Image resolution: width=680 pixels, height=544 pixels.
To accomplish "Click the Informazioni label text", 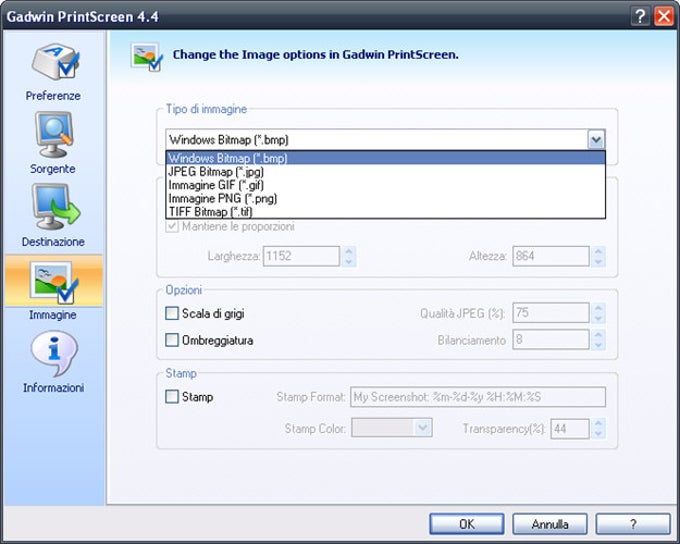I will (53, 387).
